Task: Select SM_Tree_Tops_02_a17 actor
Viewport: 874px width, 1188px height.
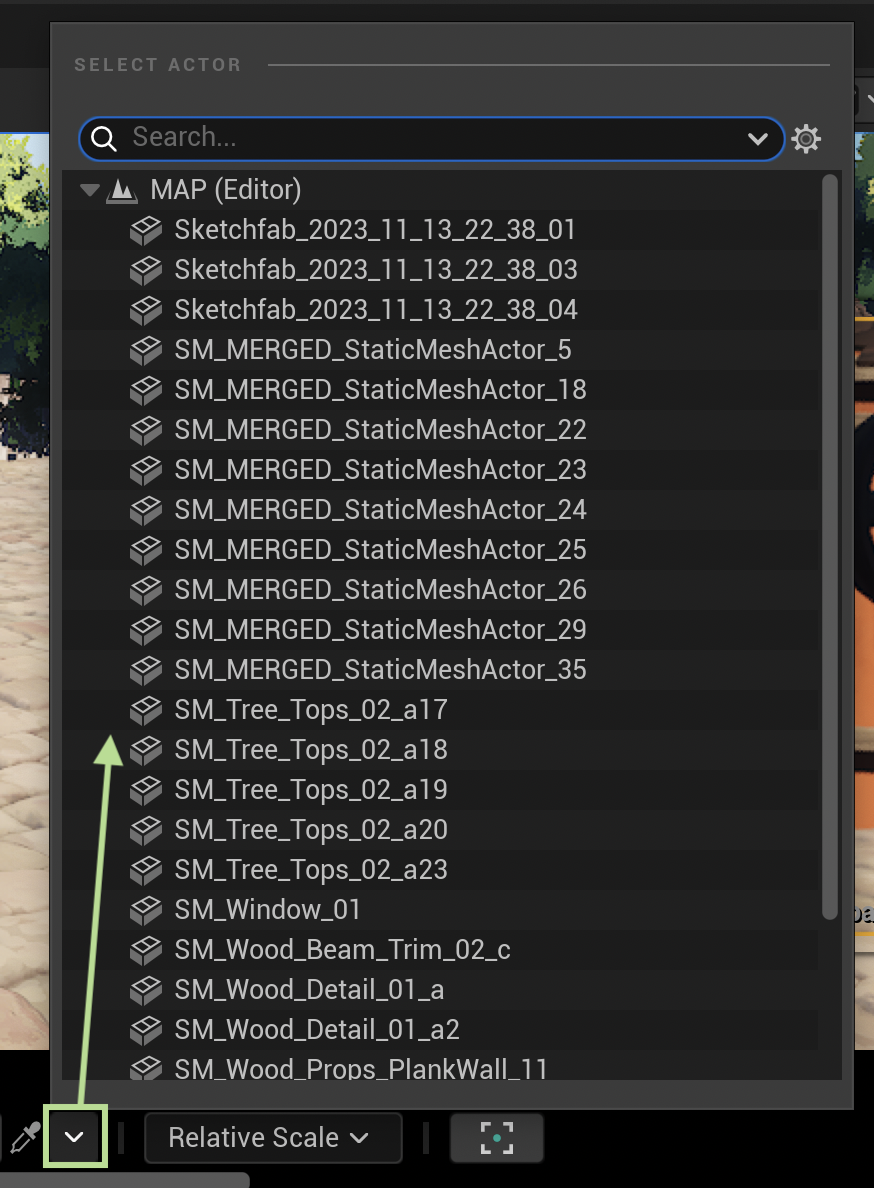Action: (x=310, y=710)
